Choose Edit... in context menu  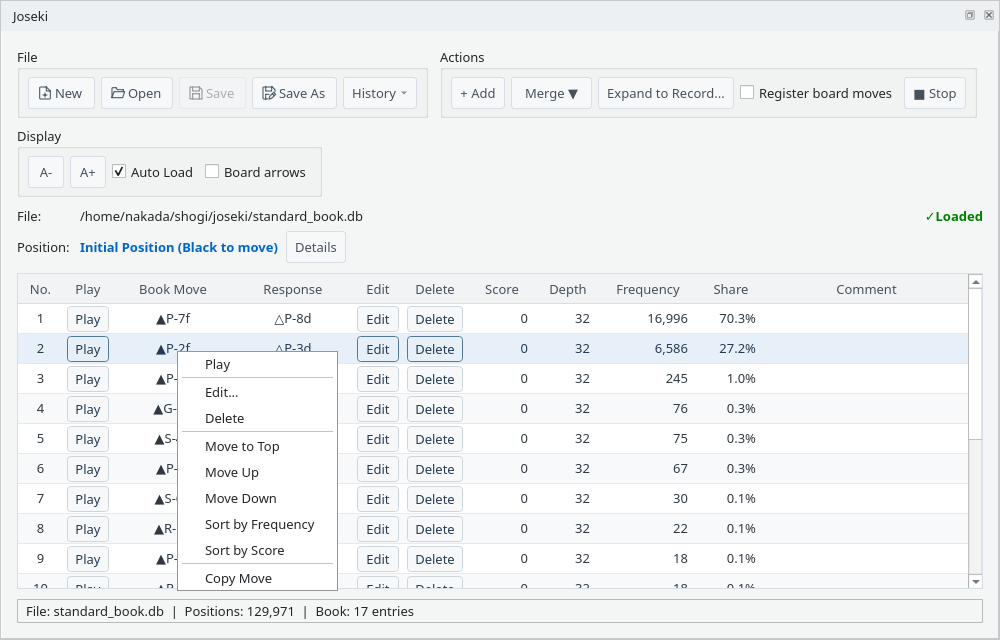(257, 393)
